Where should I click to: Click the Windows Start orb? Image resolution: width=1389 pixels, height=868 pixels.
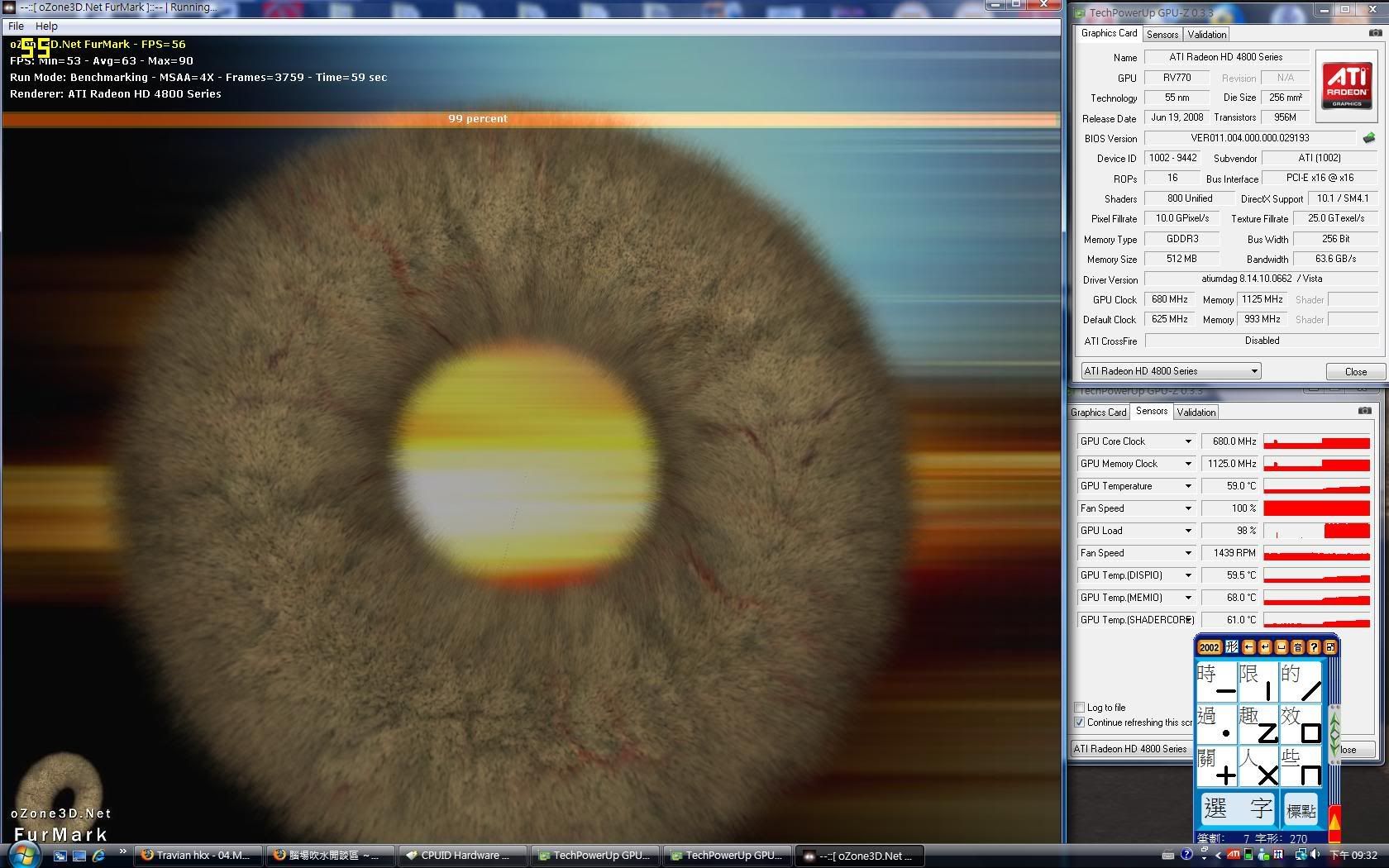pyautogui.click(x=22, y=856)
